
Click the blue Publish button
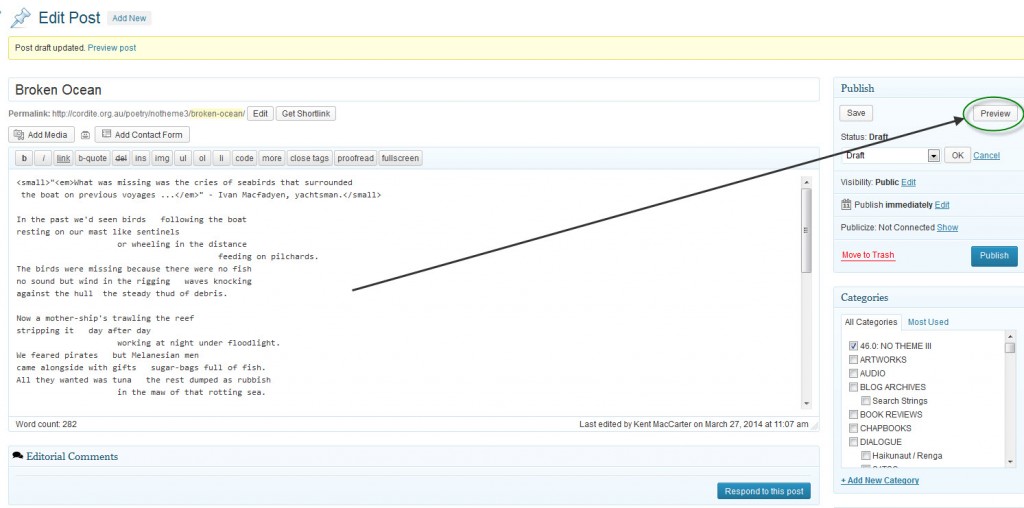pos(993,256)
